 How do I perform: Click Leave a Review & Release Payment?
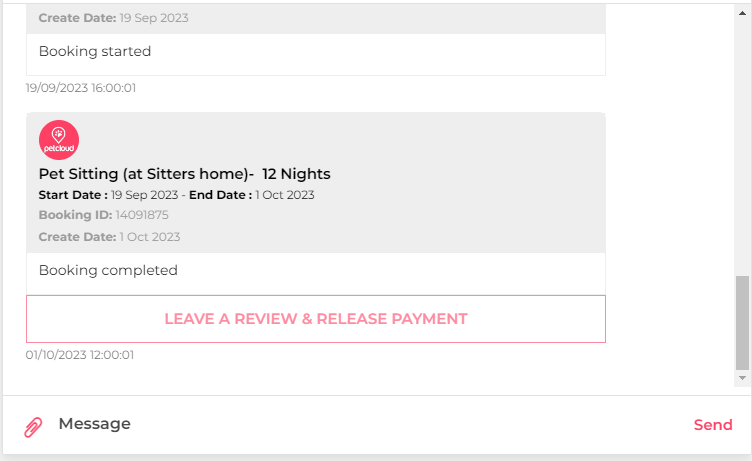[x=316, y=319]
